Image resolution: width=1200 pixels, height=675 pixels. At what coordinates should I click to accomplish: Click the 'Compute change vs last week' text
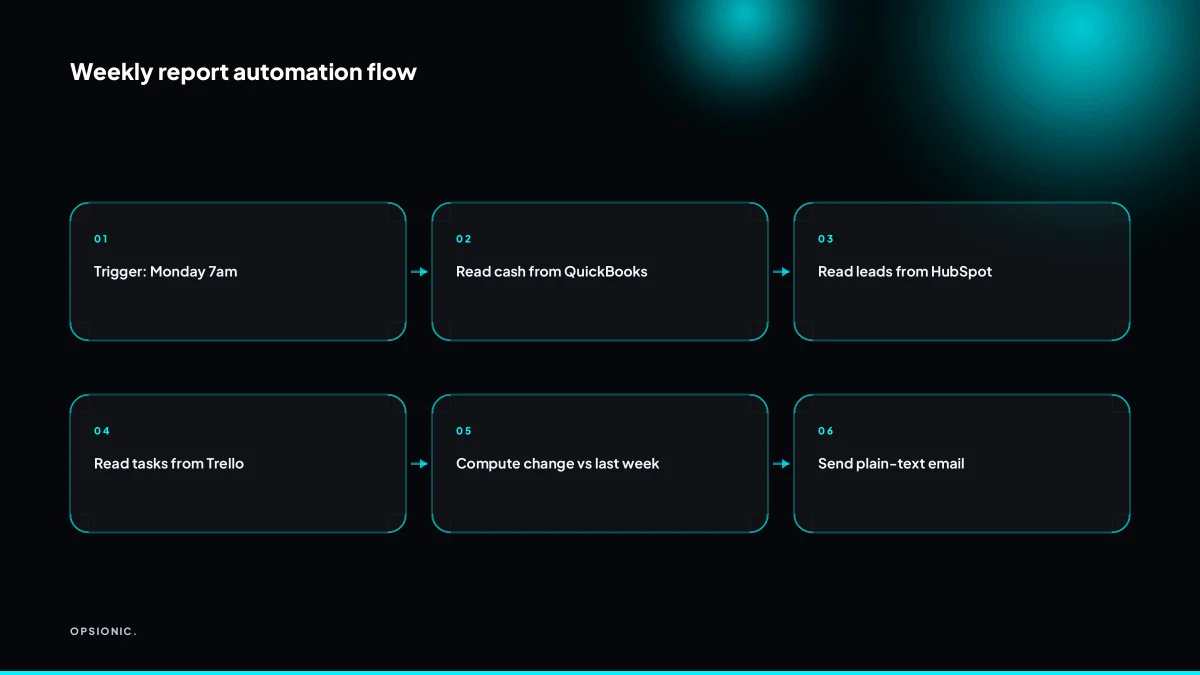click(x=558, y=464)
